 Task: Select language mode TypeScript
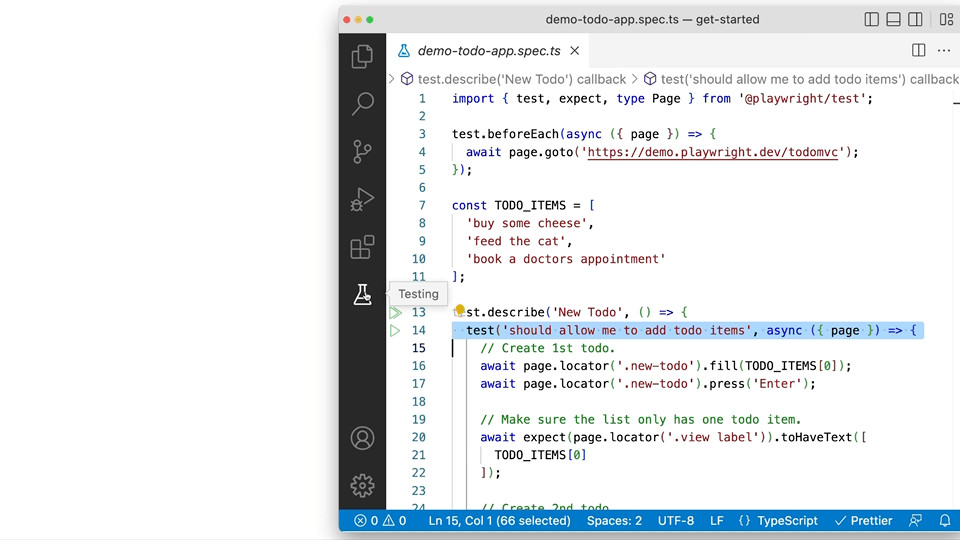coord(787,521)
